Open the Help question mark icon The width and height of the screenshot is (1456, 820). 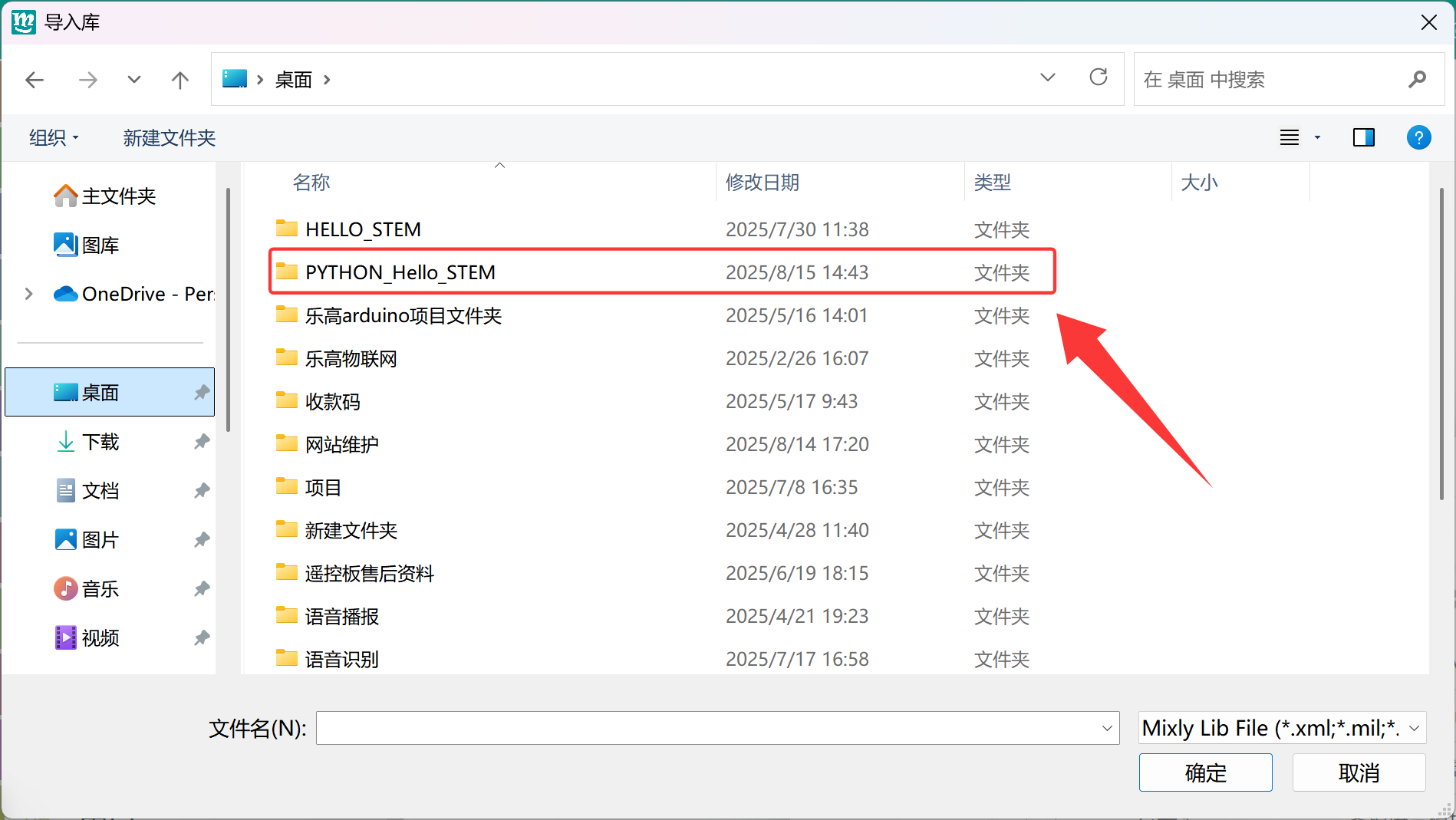[1418, 138]
